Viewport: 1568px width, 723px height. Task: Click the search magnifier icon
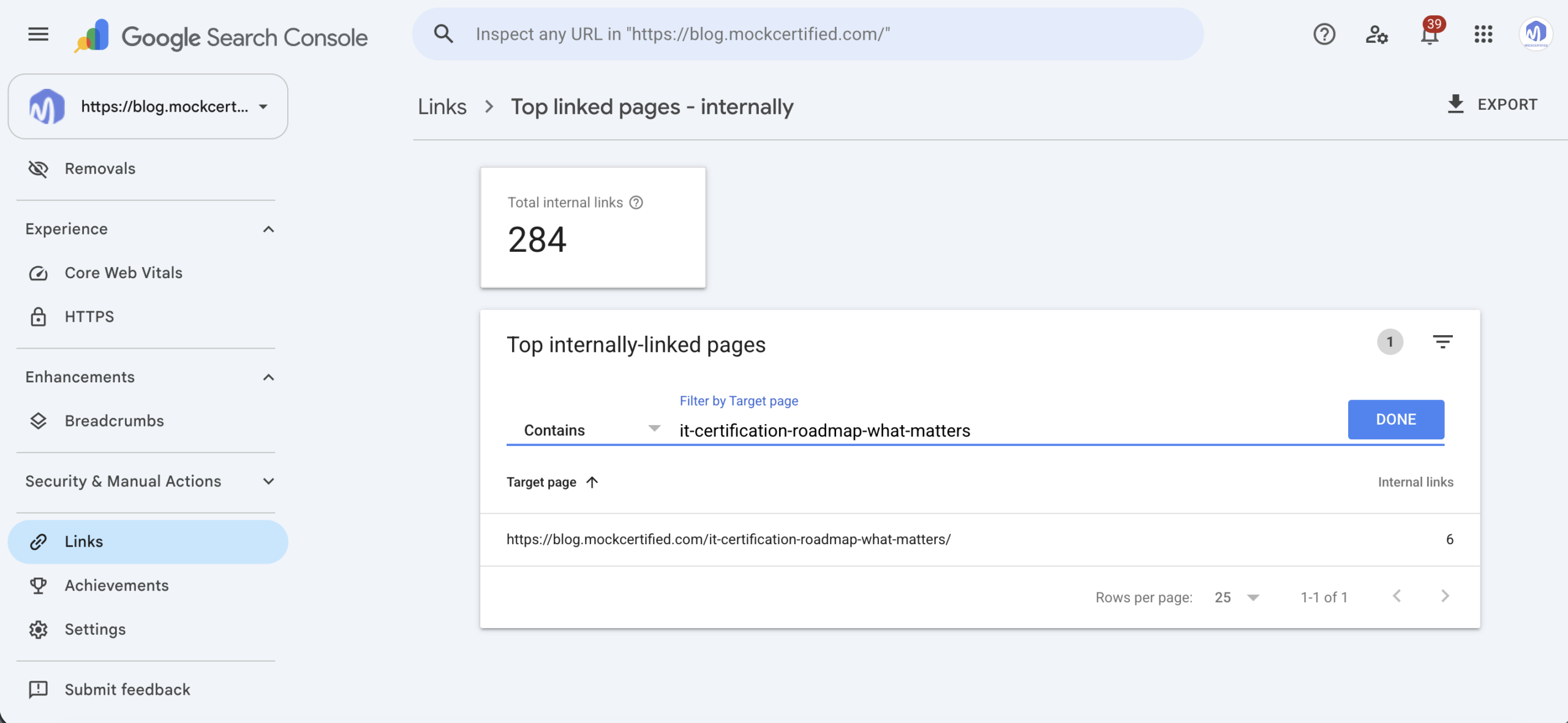443,34
